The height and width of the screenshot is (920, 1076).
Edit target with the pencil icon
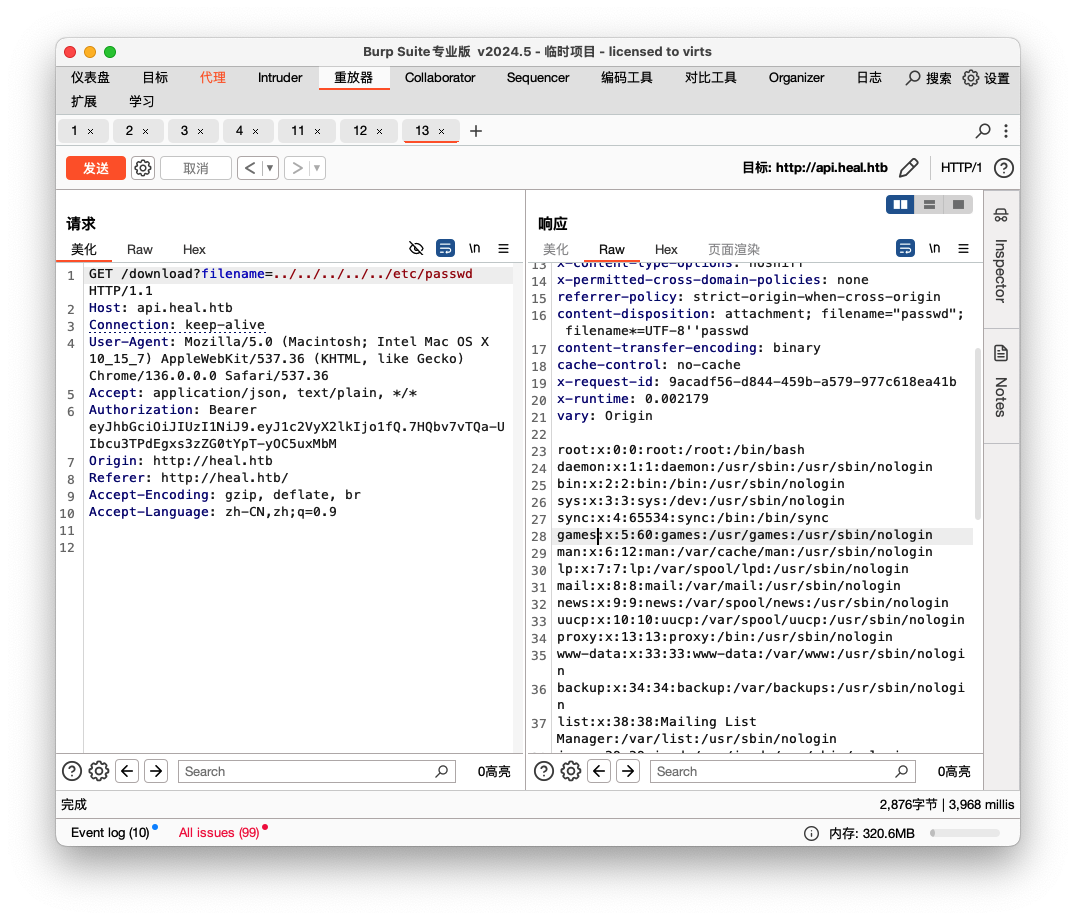tap(909, 167)
